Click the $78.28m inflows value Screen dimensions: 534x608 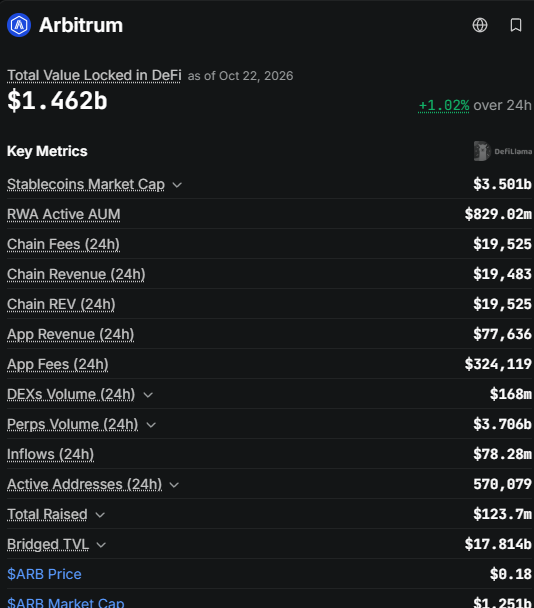click(x=502, y=454)
